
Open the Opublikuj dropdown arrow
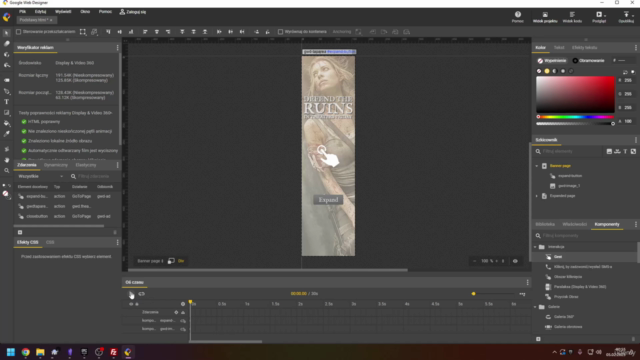[x=633, y=16]
